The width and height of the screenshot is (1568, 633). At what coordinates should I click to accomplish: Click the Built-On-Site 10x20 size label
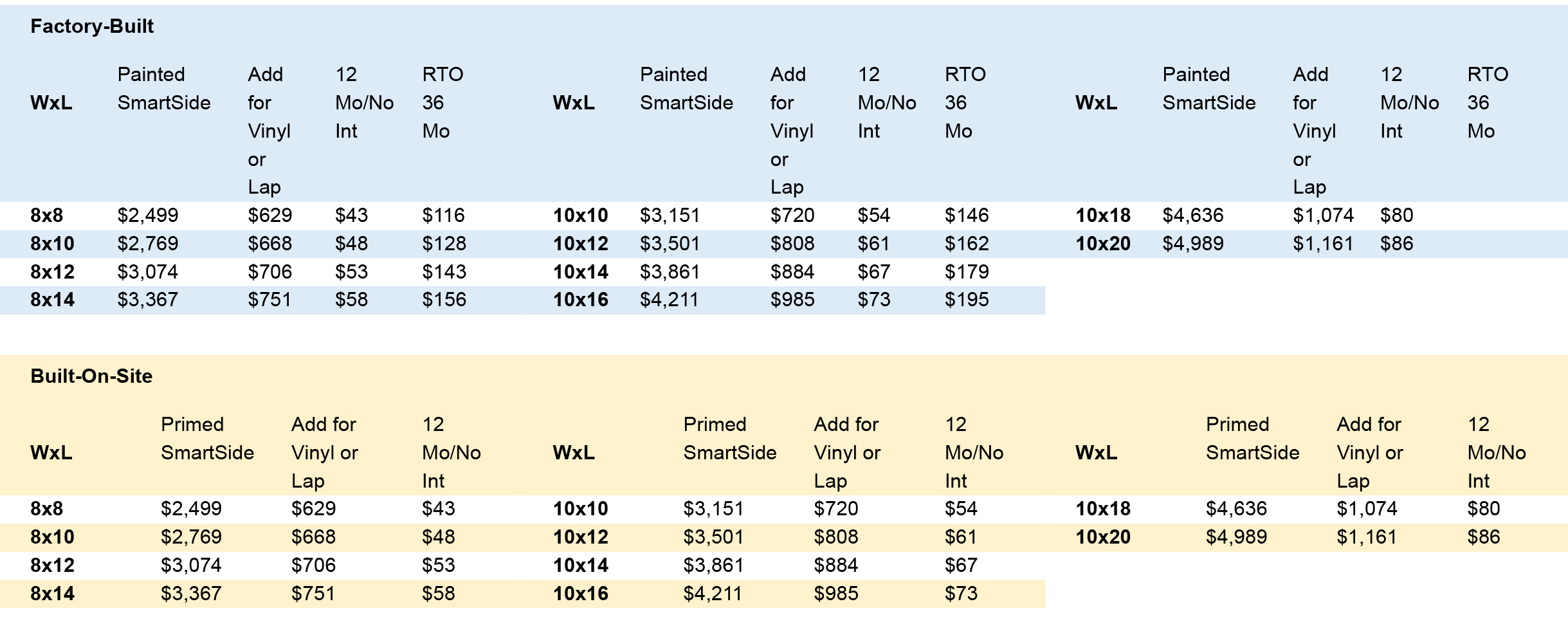(x=1103, y=537)
